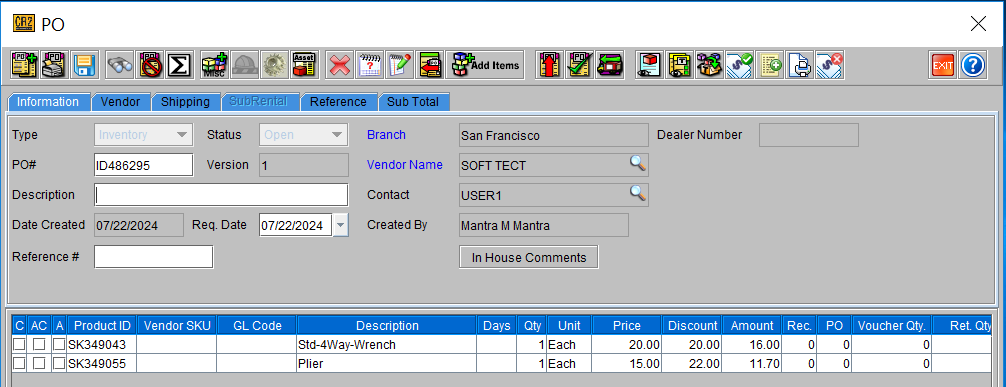Click the dollar sign with red X icon
Viewport: 1006px width, 387px height.
[x=830, y=65]
